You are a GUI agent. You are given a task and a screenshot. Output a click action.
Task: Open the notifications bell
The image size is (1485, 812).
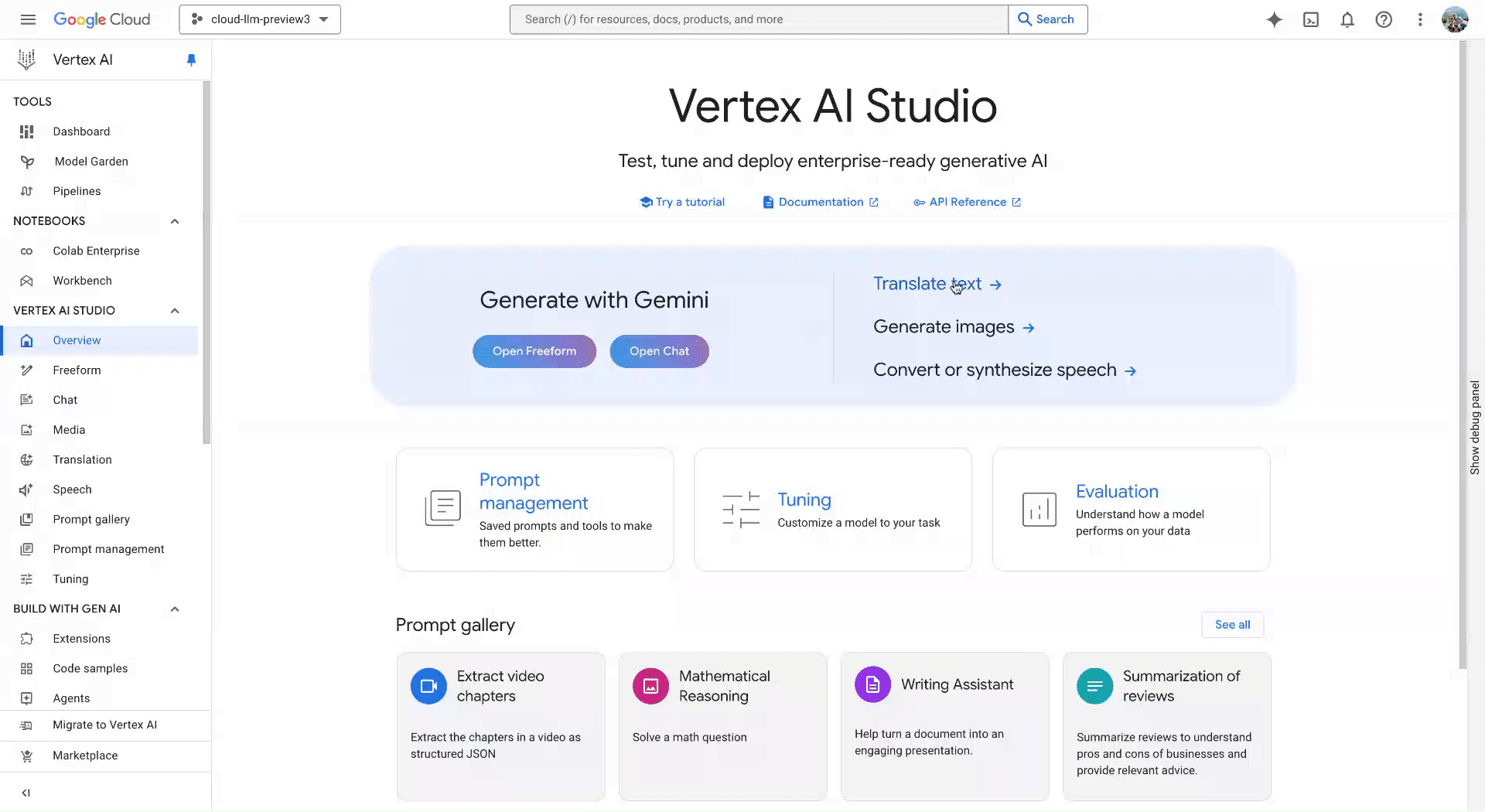coord(1347,20)
